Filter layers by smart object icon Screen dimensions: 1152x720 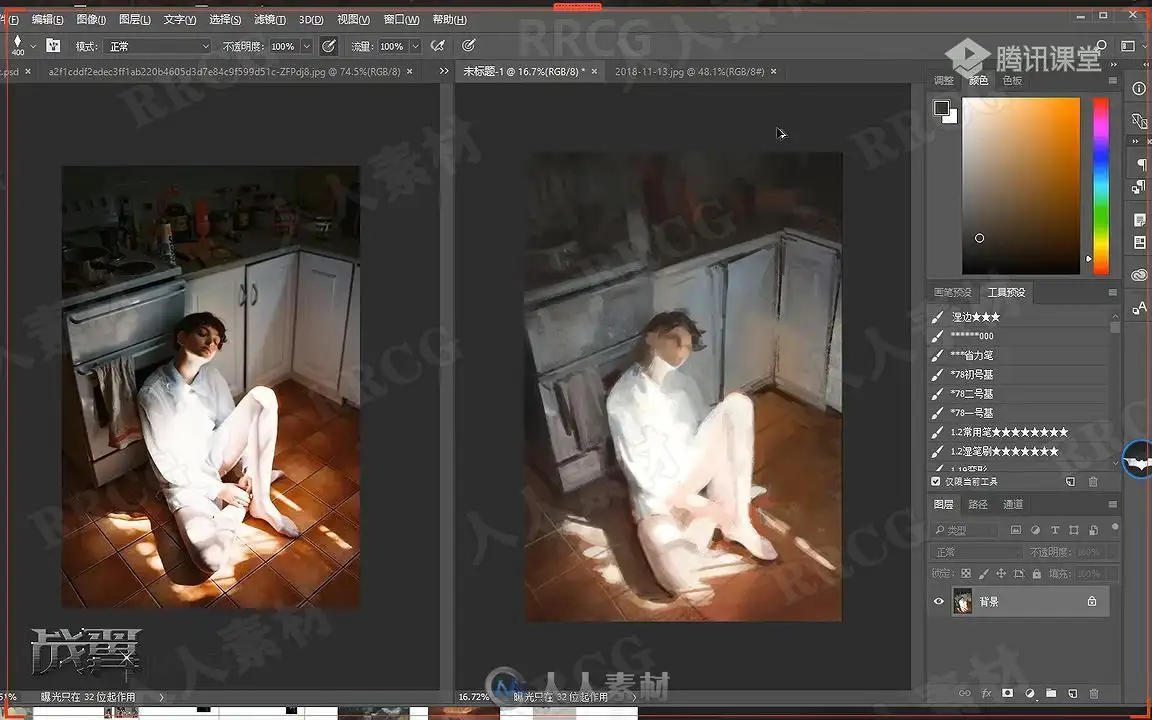(x=1094, y=530)
